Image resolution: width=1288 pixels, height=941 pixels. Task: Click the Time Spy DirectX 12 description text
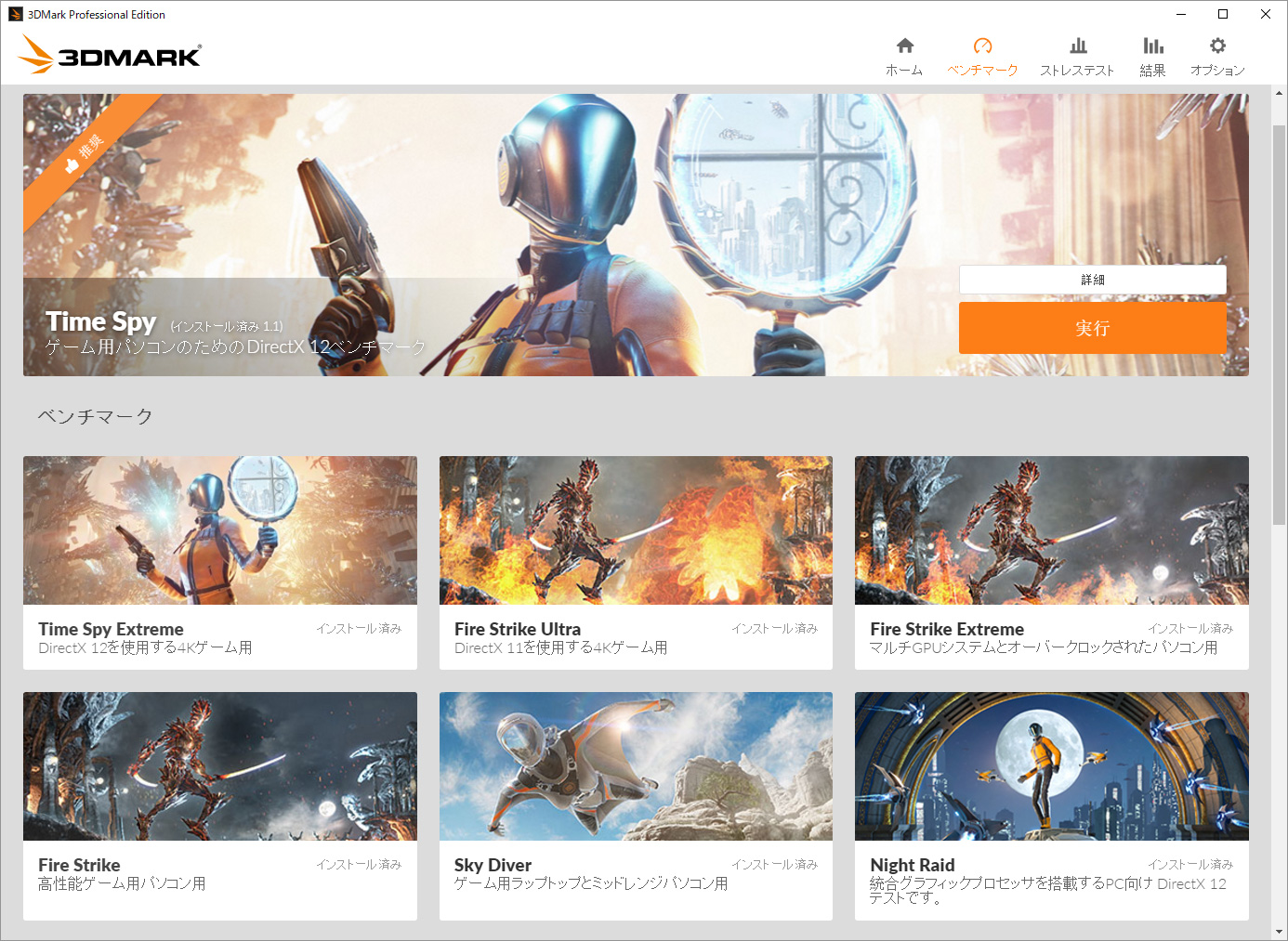[236, 347]
